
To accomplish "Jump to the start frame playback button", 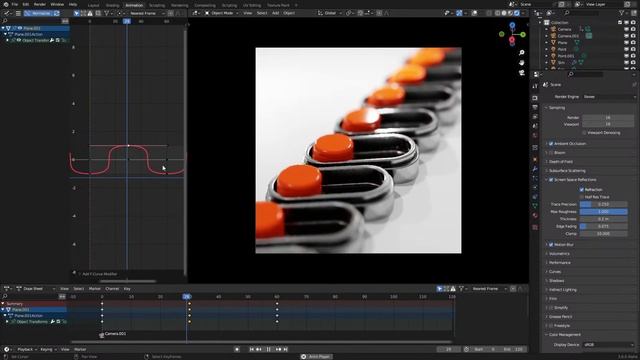I will (x=251, y=349).
